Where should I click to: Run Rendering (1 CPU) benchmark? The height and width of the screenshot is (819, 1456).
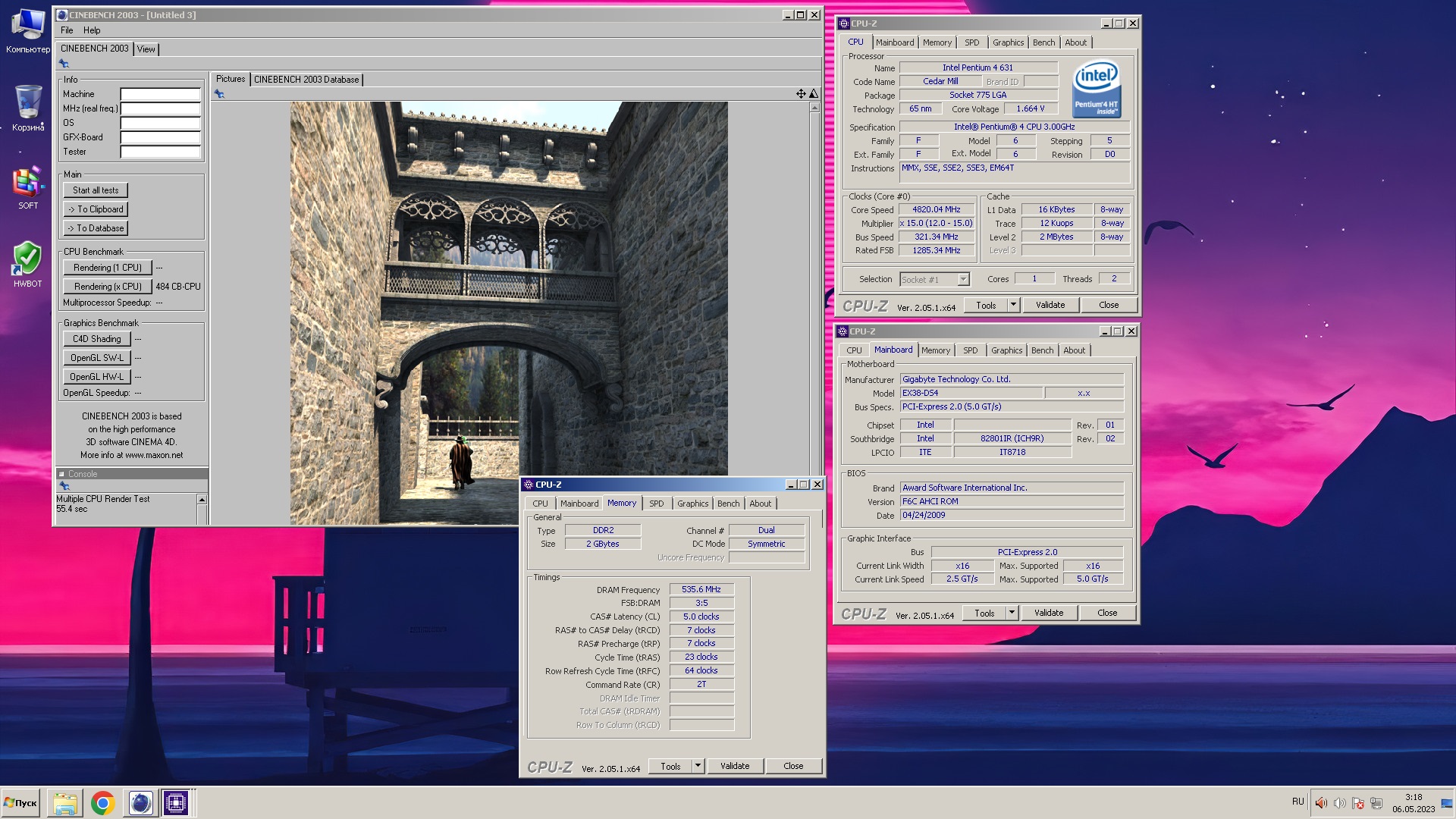coord(108,268)
